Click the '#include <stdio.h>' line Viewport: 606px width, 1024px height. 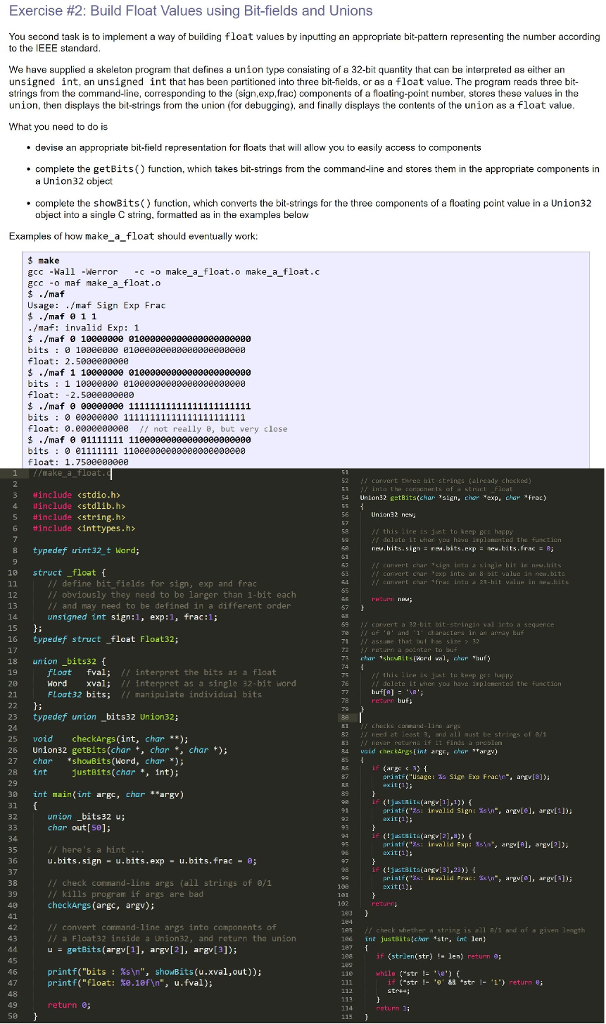(76, 495)
